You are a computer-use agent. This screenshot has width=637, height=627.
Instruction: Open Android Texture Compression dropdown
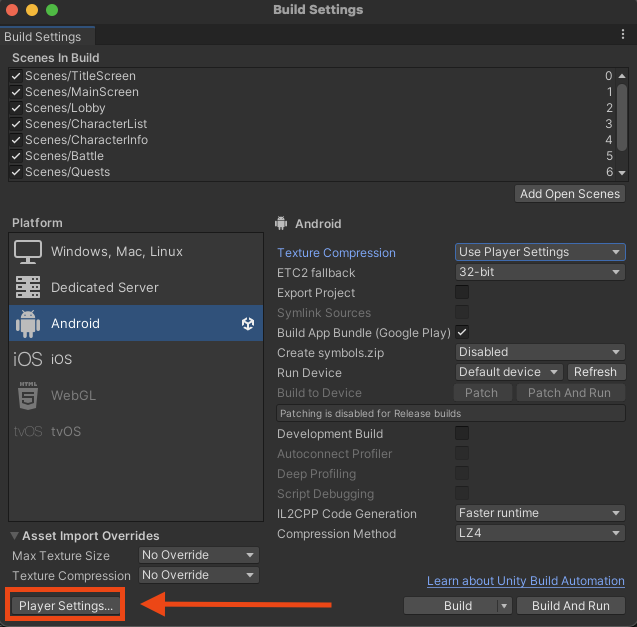[x=540, y=252]
